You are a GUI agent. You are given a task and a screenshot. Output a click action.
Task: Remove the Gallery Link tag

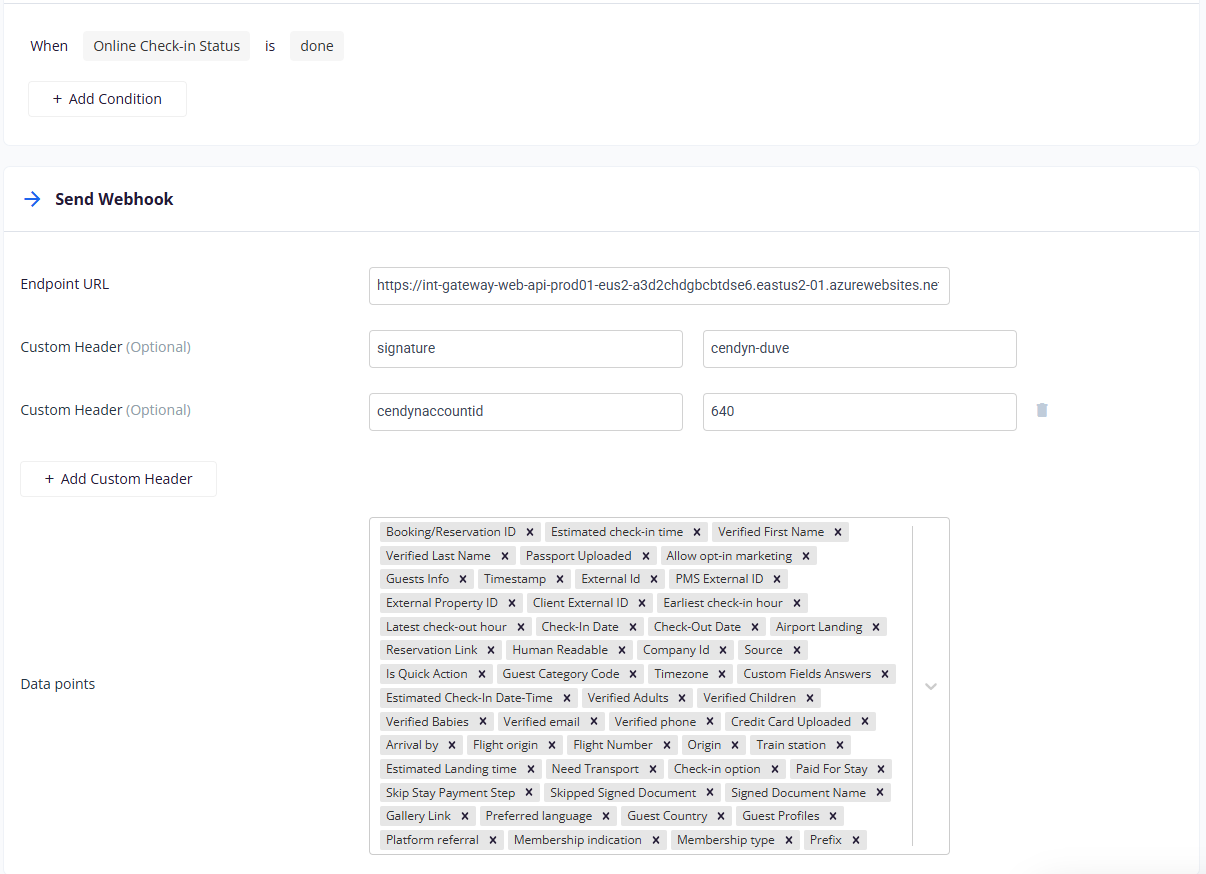tap(465, 816)
